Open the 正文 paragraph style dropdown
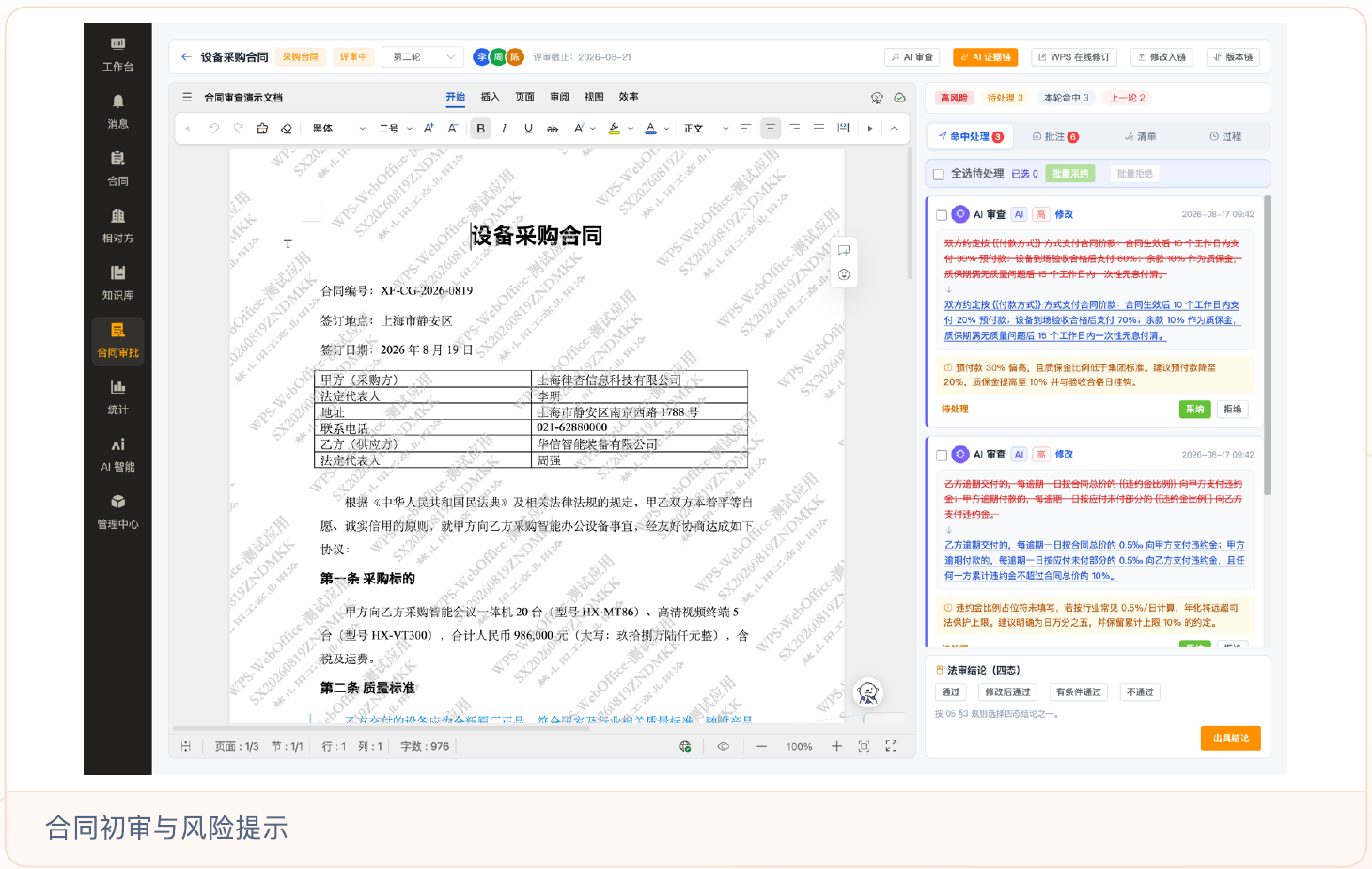Viewport: 1372px width, 869px height. [706, 129]
